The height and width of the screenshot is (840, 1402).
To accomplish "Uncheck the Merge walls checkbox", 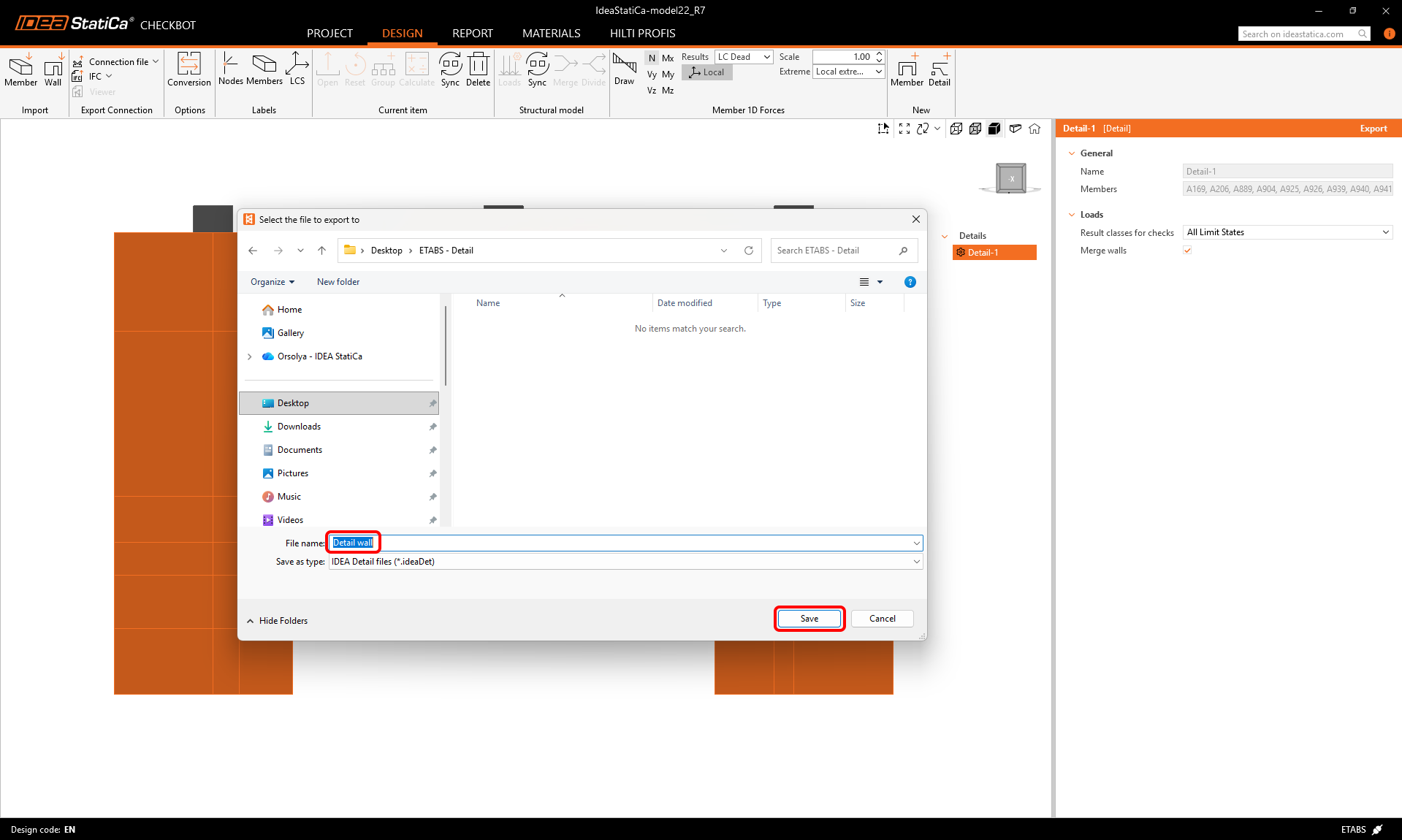I will coord(1187,251).
